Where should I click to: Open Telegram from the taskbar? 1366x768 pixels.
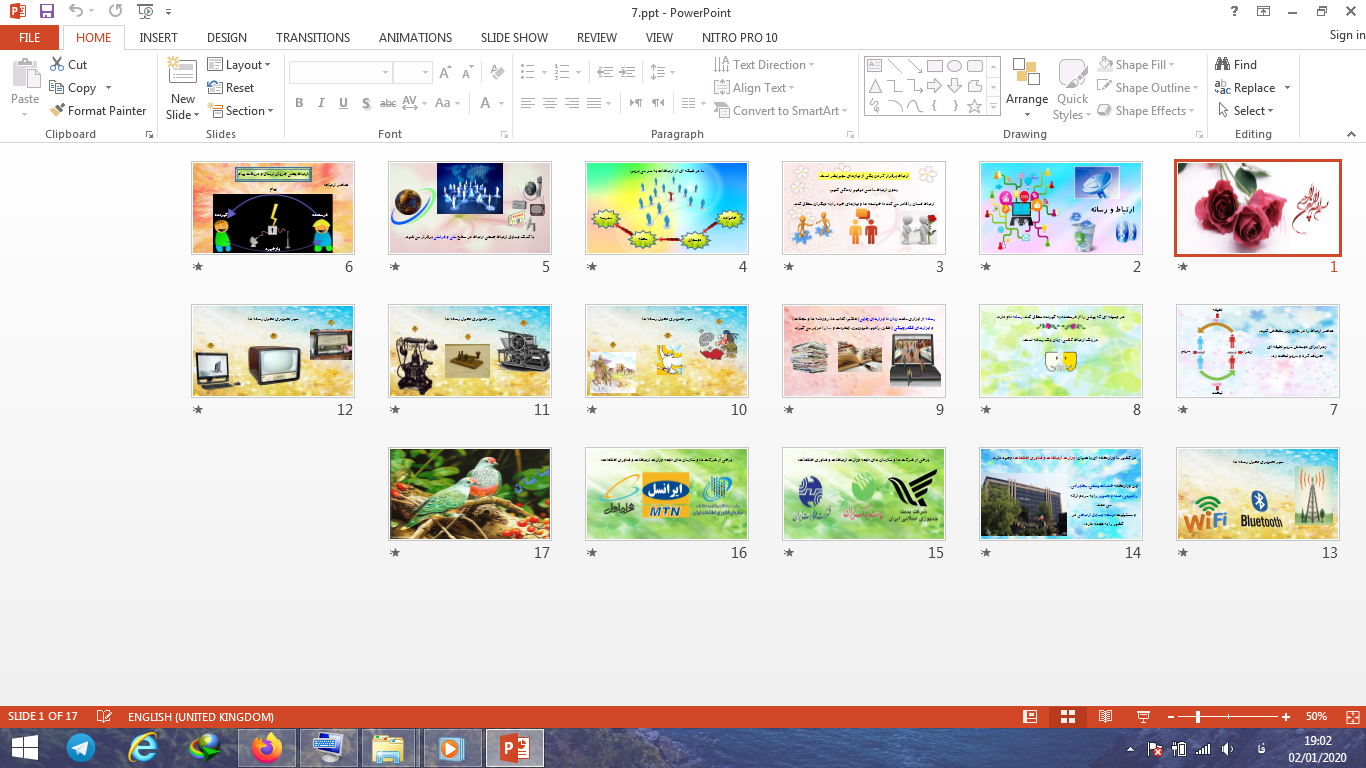pos(81,747)
